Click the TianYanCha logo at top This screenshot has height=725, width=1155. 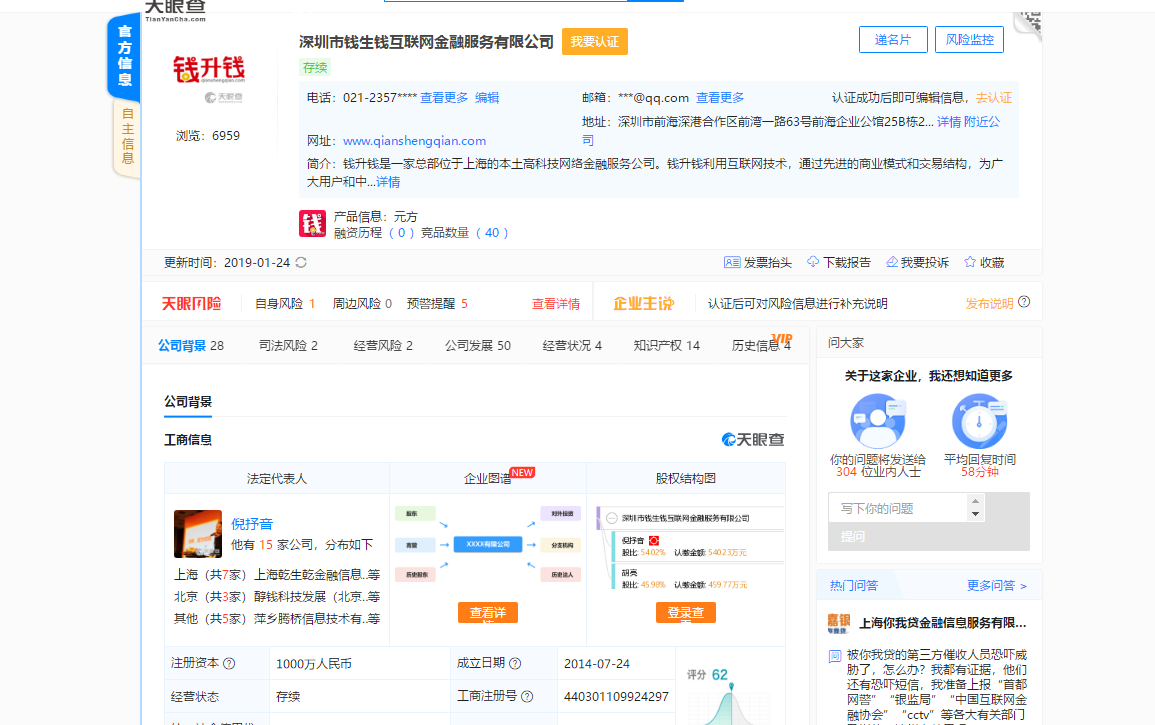(175, 11)
